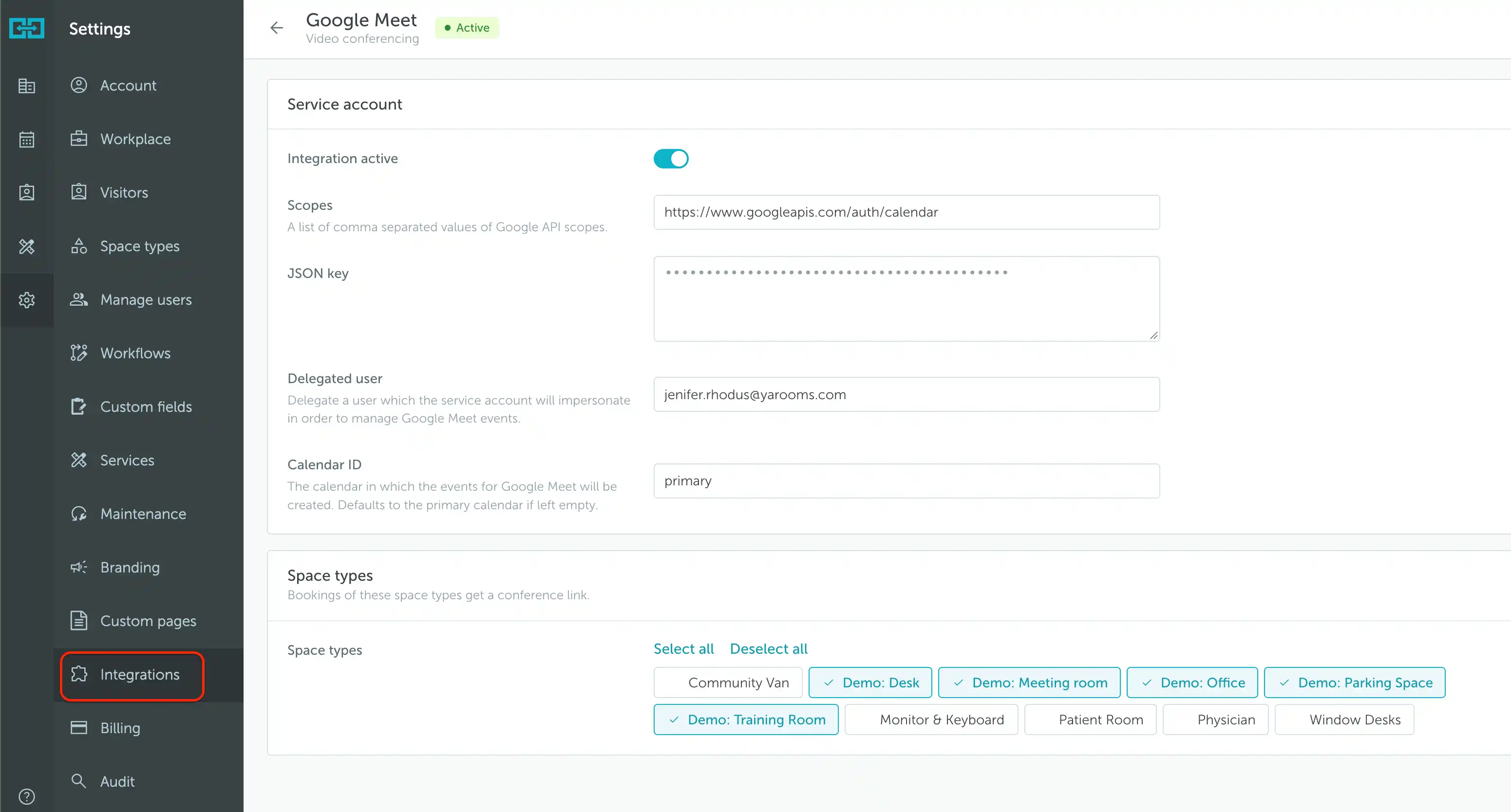Click the Space types shapes icon
This screenshot has height=812, width=1511.
[78, 246]
